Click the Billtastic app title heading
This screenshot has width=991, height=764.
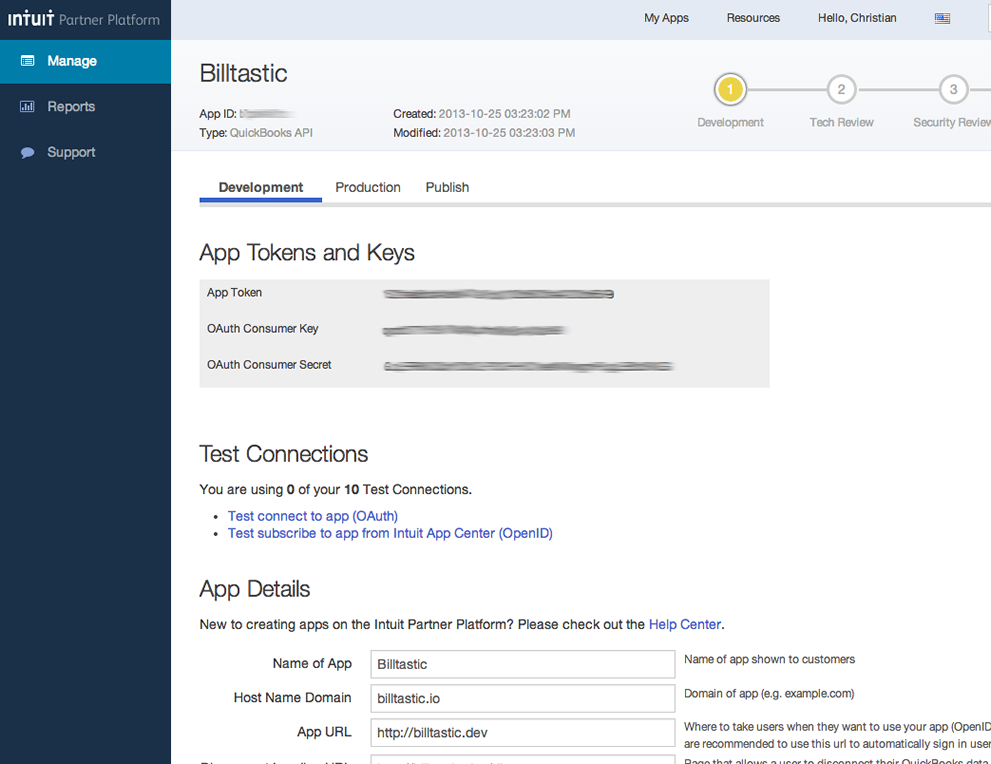243,73
